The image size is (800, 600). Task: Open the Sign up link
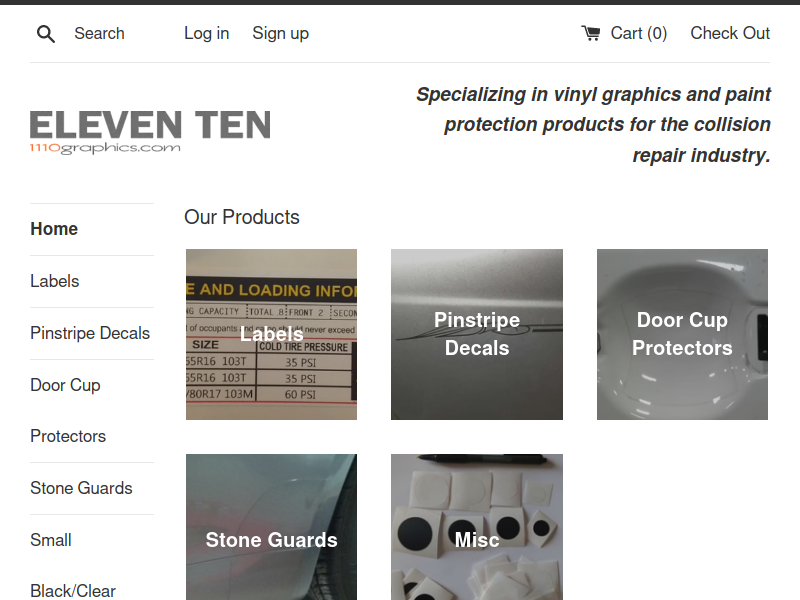click(281, 33)
